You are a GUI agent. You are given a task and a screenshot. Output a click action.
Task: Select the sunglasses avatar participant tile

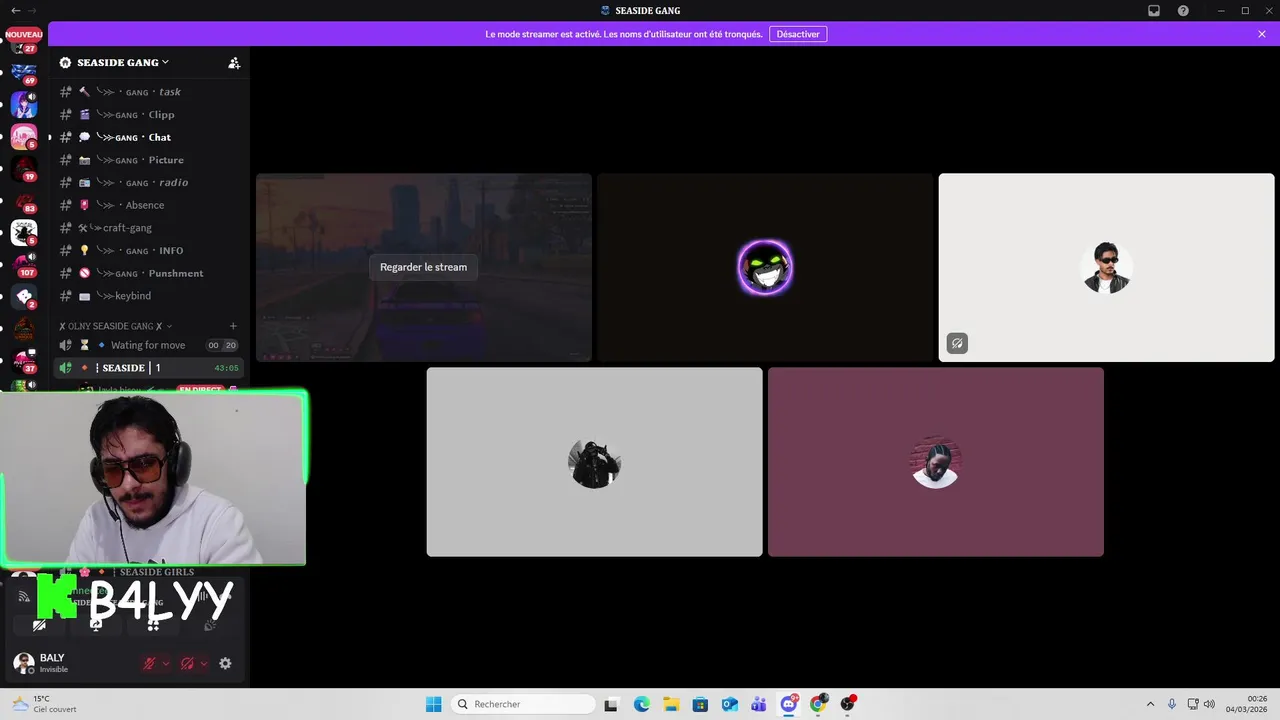[1106, 268]
